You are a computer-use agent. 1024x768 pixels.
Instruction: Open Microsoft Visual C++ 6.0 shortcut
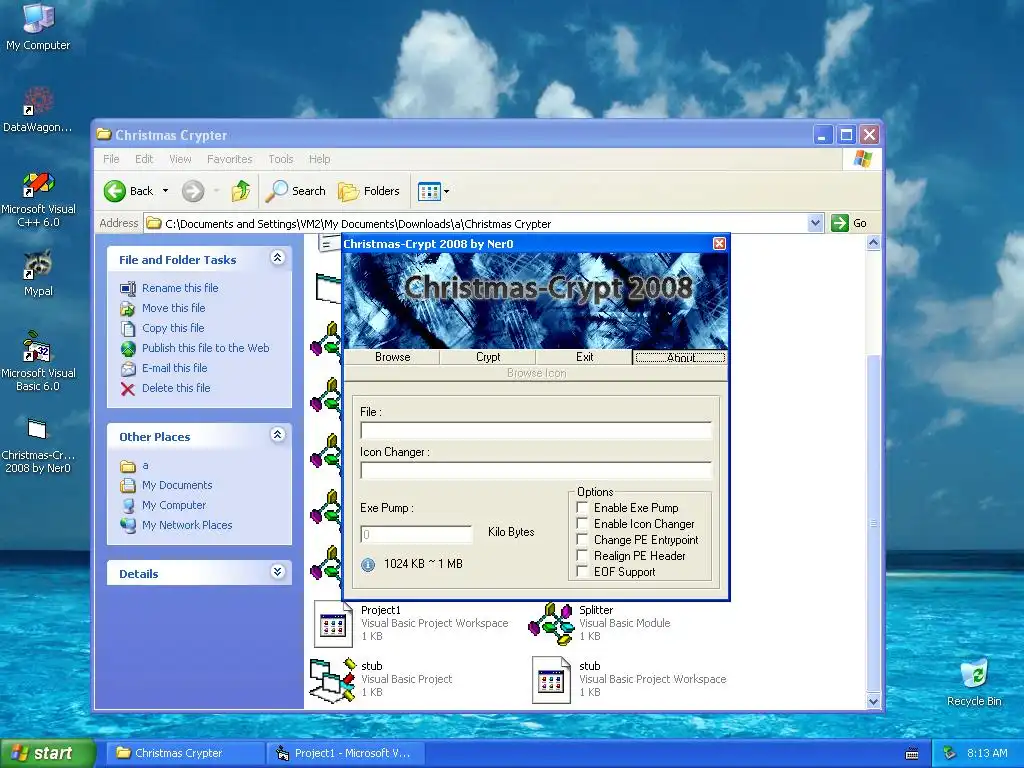(x=38, y=199)
